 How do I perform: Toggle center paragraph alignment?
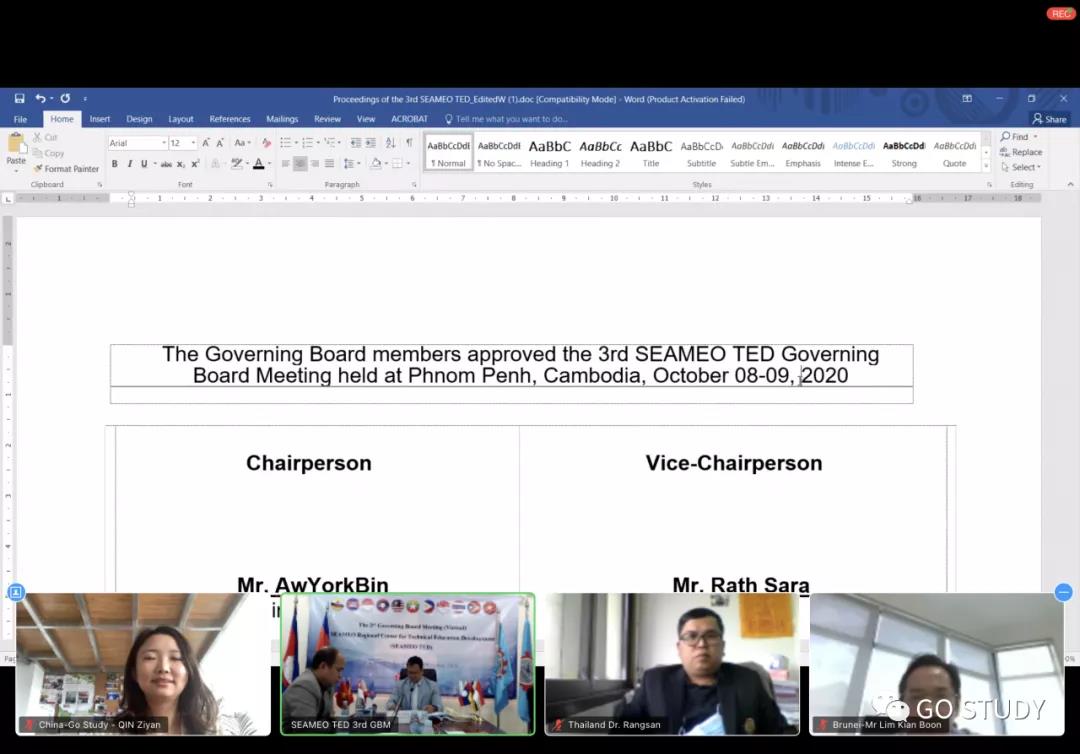pyautogui.click(x=300, y=164)
